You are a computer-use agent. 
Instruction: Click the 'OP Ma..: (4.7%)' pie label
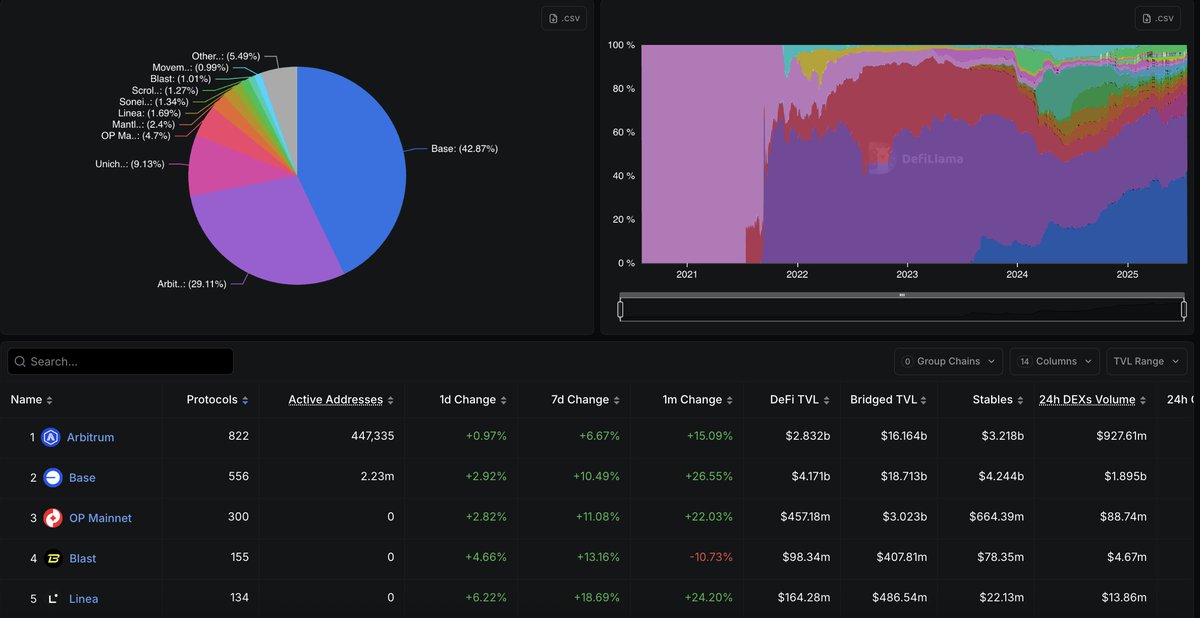136,135
